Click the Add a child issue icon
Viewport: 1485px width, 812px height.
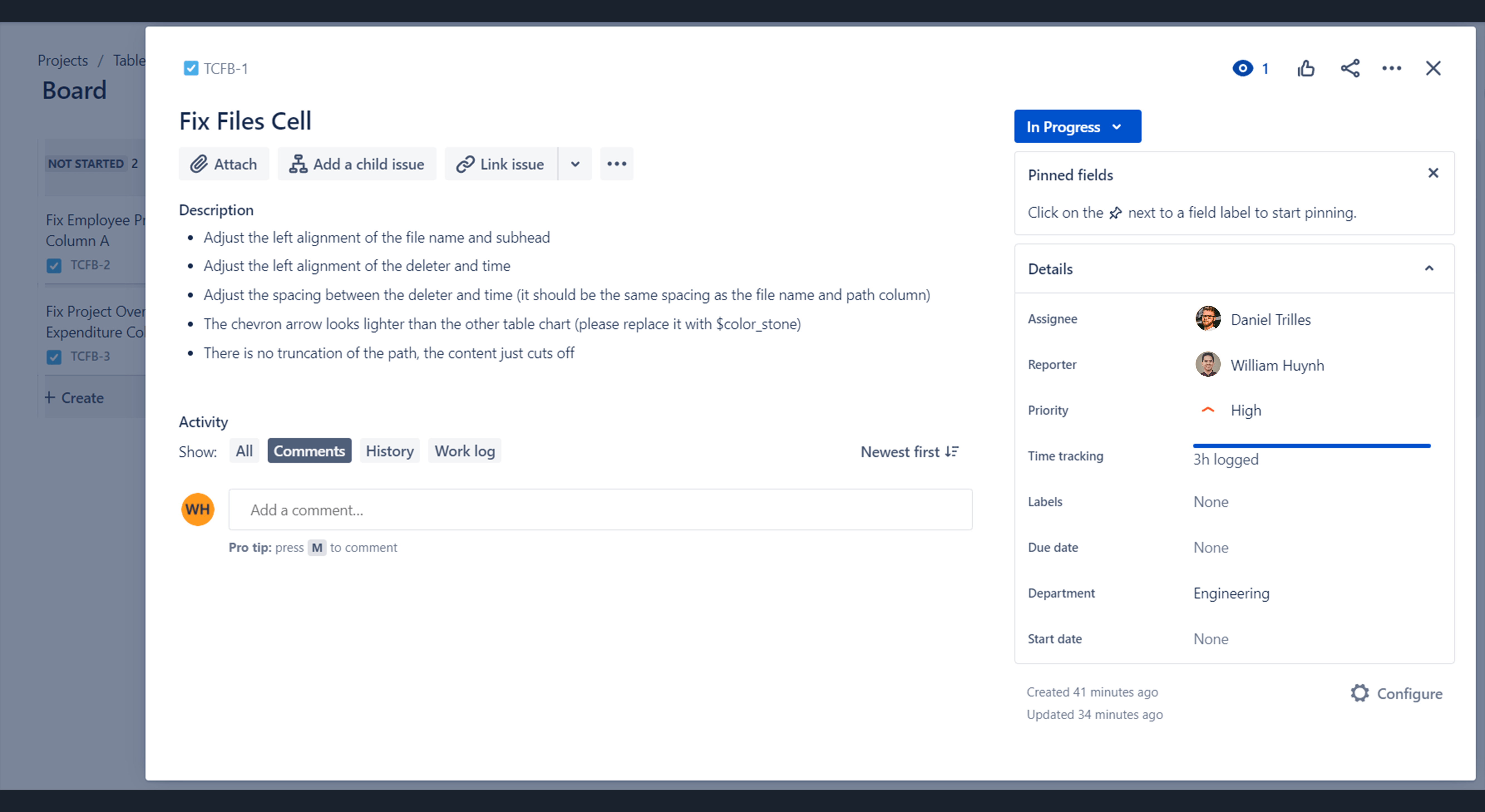click(297, 164)
